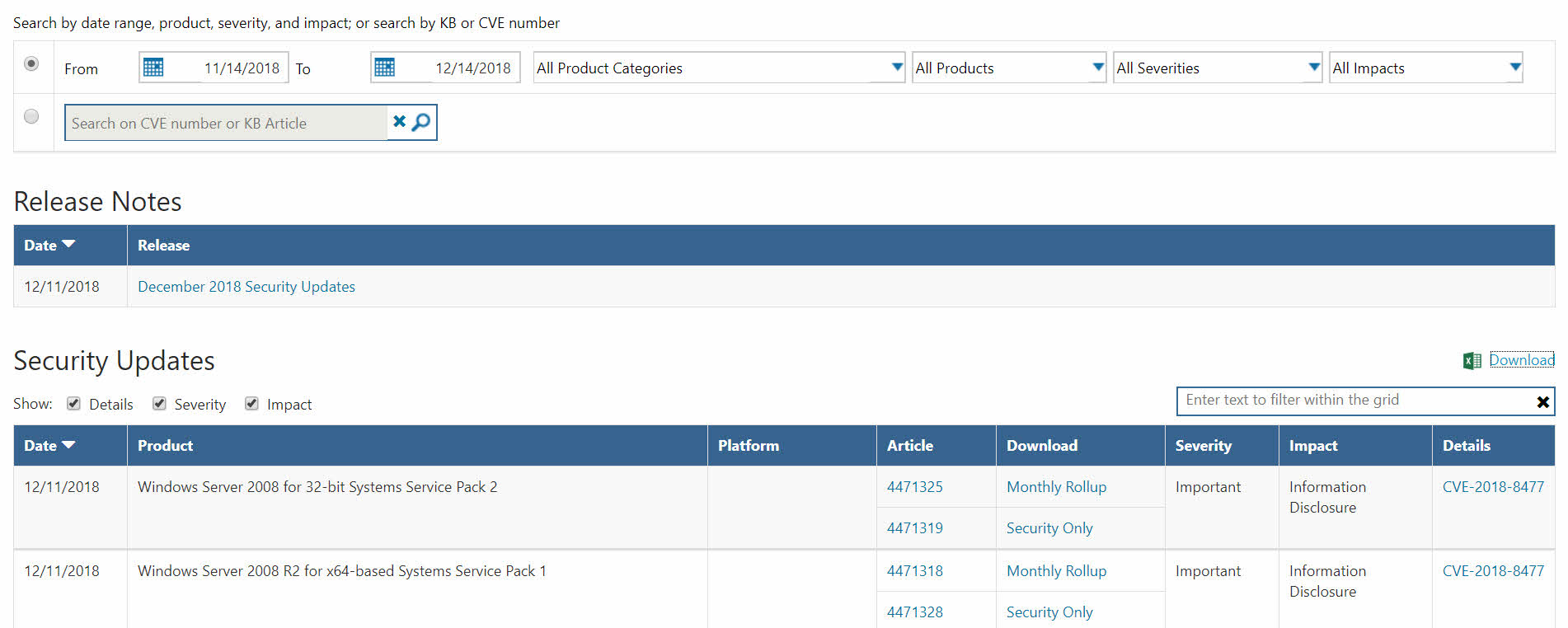
Task: Click Windows Server 2008 32-bit Service Pack 2 text
Action: 317,486
